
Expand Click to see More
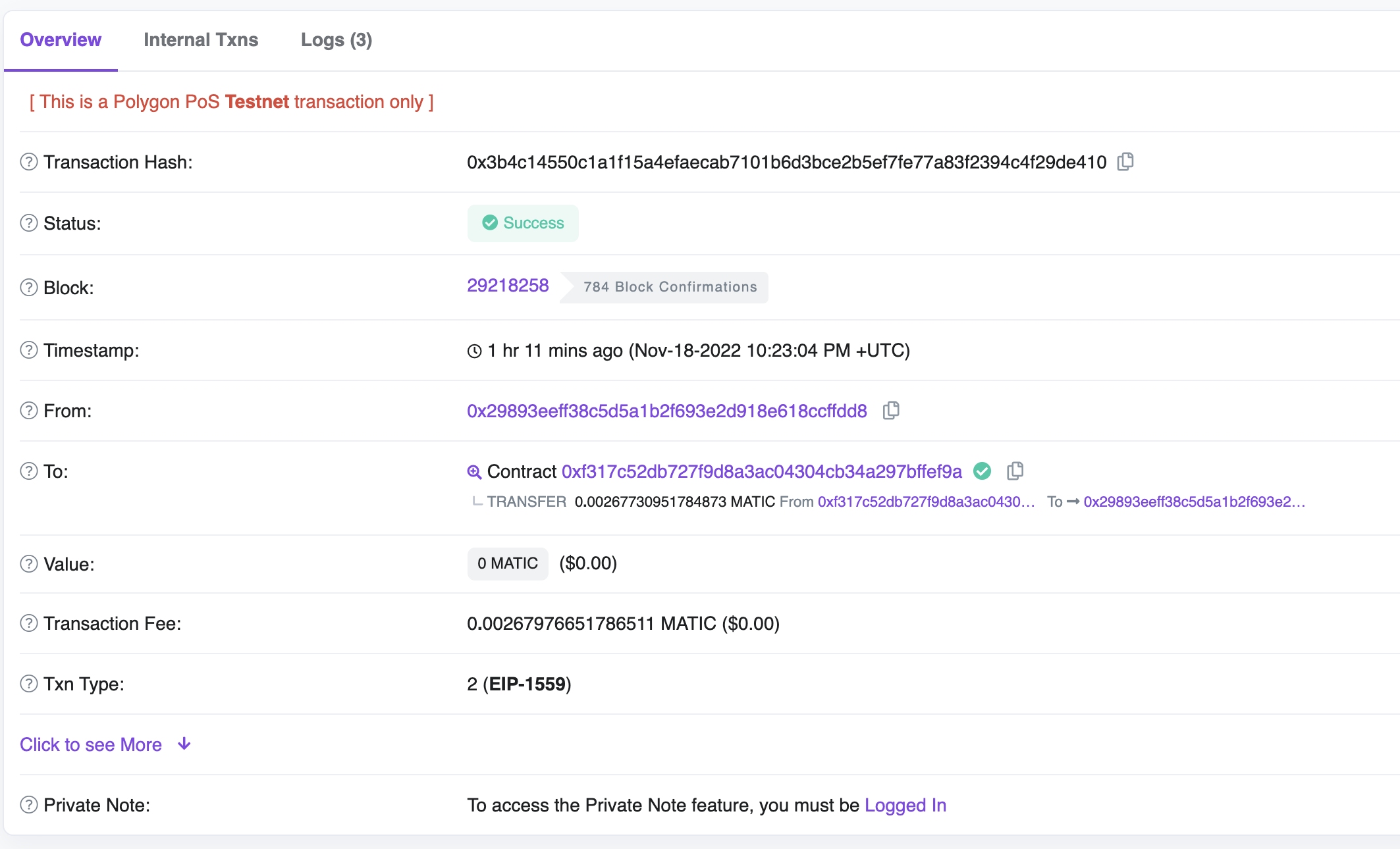[91, 744]
